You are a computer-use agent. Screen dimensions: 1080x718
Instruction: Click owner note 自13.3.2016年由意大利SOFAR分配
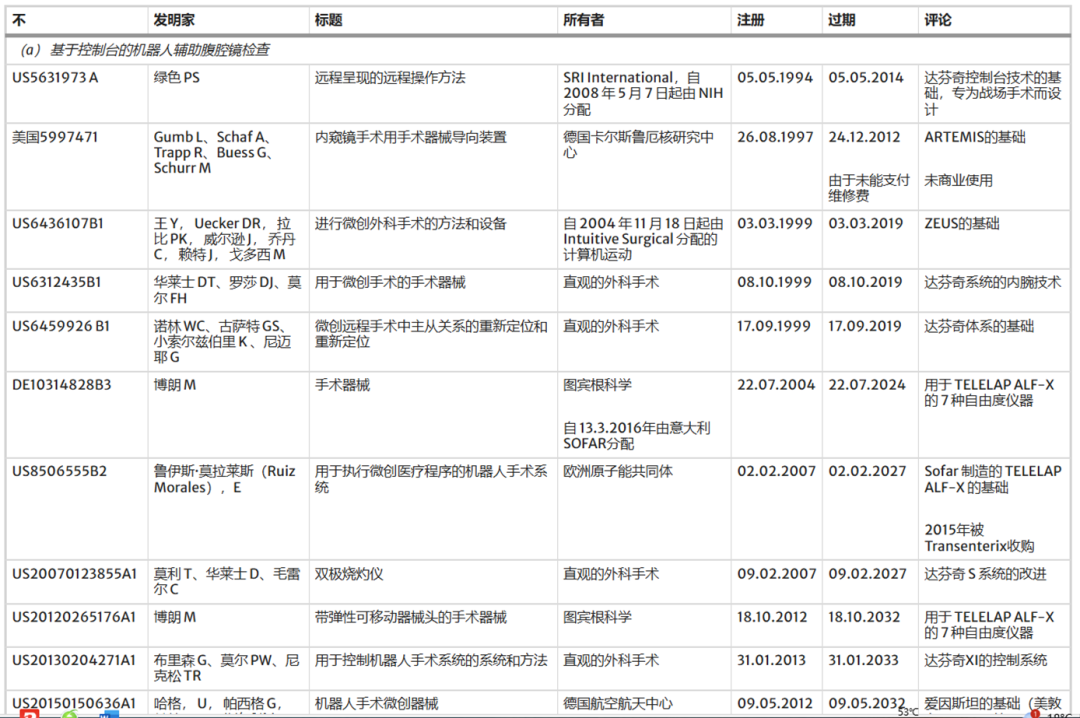[636, 435]
